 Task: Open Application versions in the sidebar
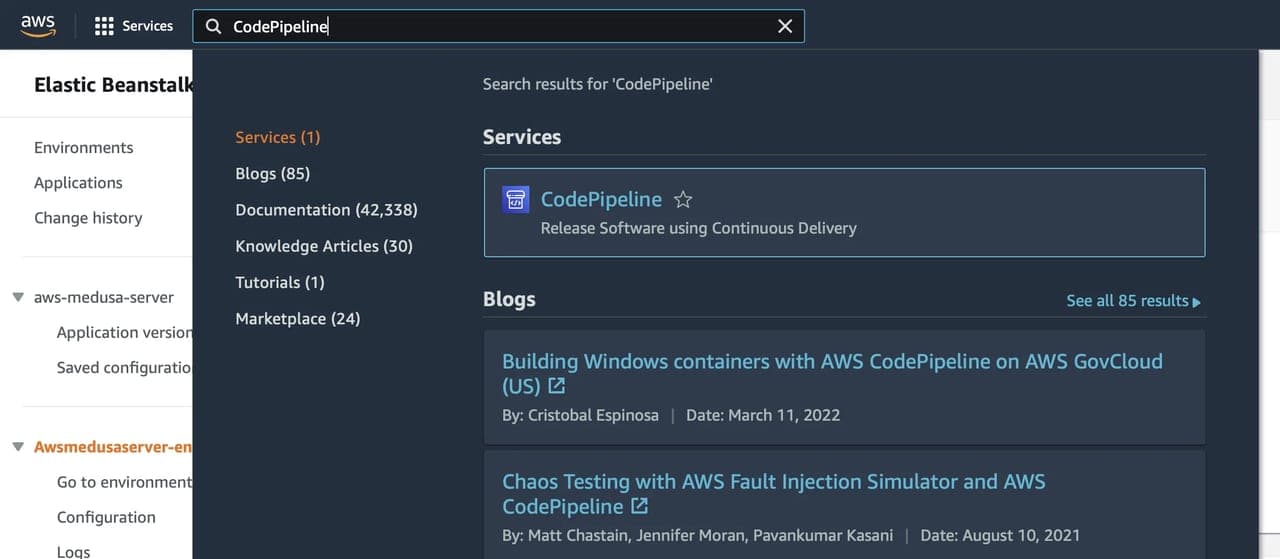coord(124,332)
